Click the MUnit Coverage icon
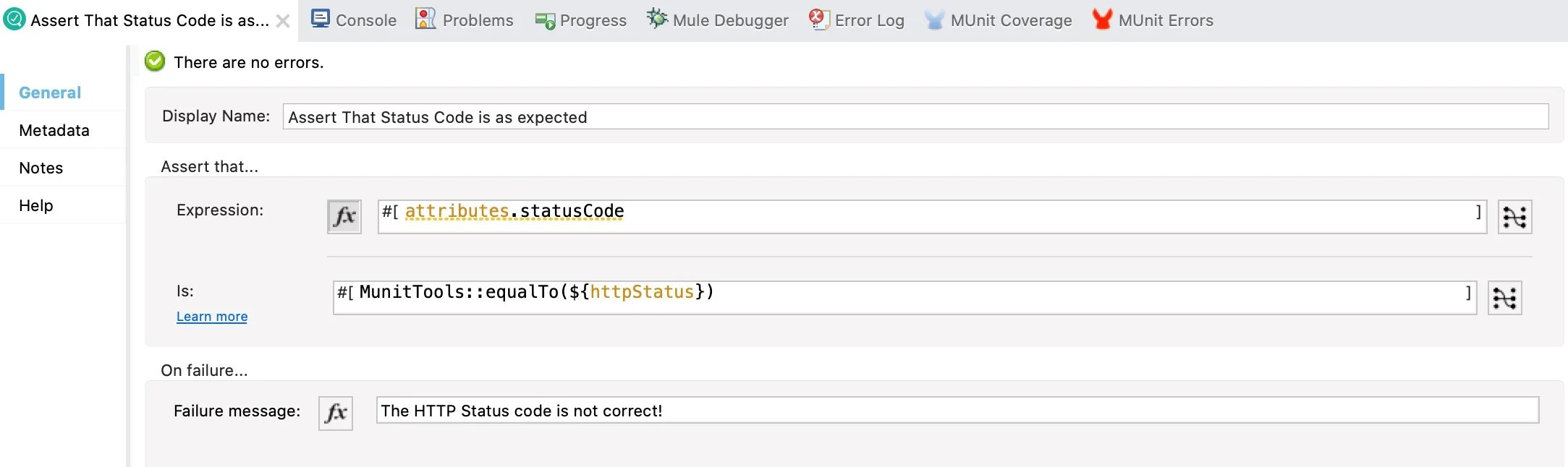The width and height of the screenshot is (1568, 467). (934, 20)
